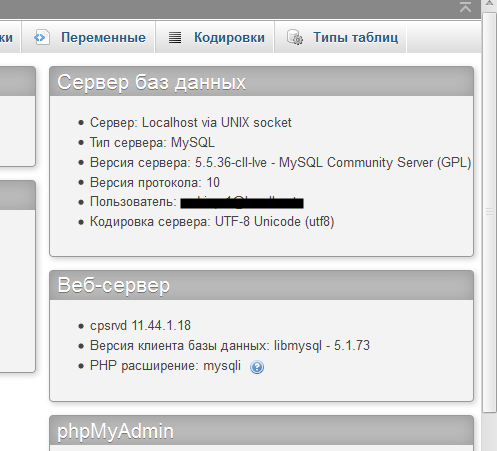This screenshot has height=451, width=497.
Task: Select text 'Кодировка сервера: UTF-8 Unicode (utf8)'
Action: (x=212, y=222)
